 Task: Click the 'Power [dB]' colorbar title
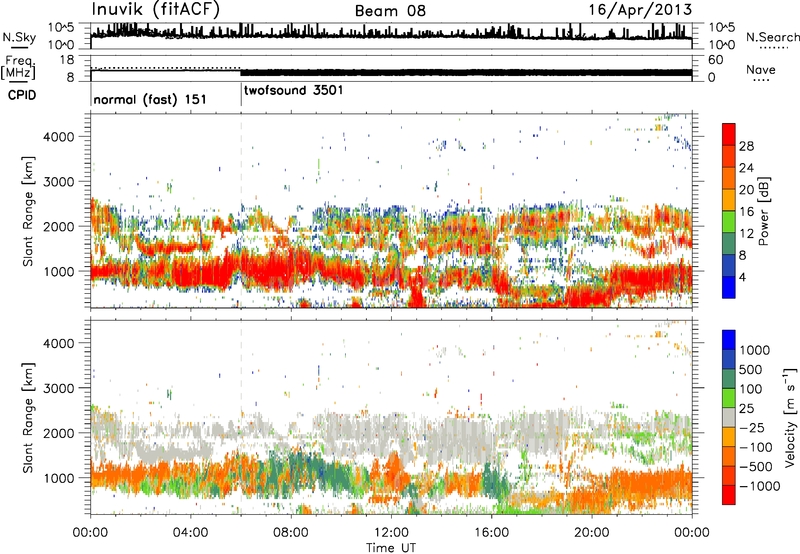click(x=764, y=211)
